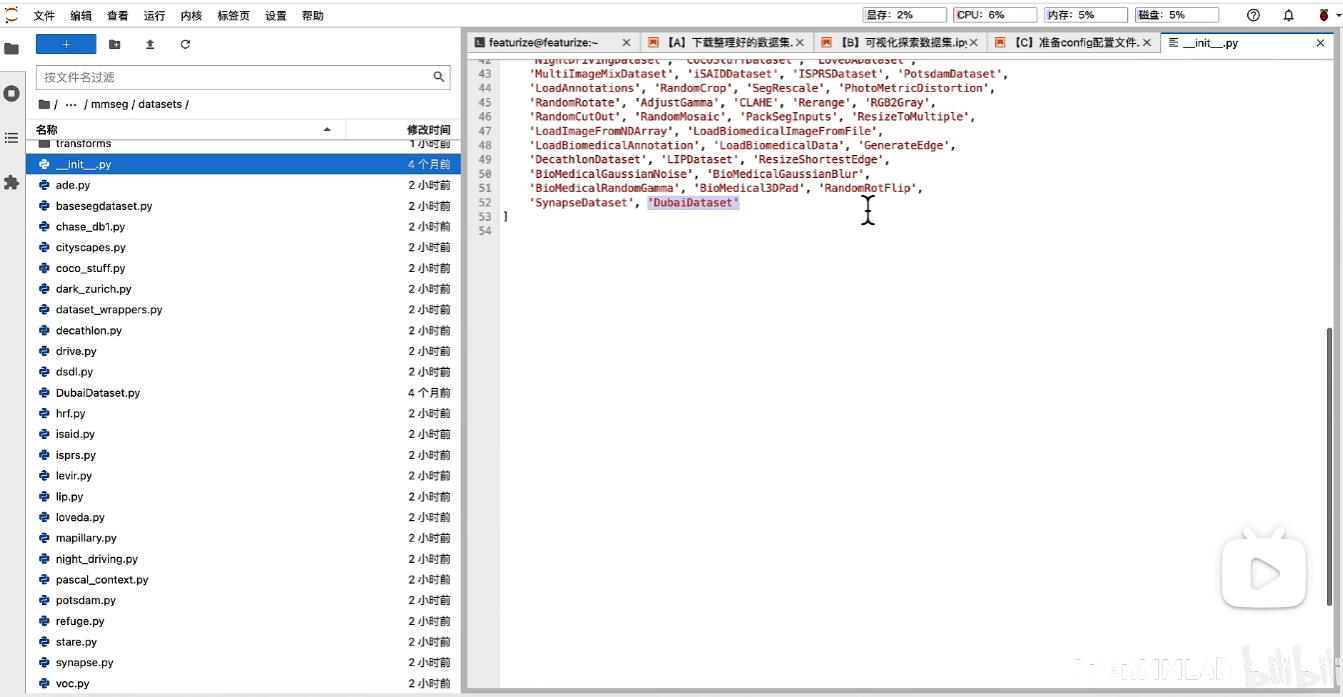Open the table of contents sidebar icon
This screenshot has width=1343, height=697.
click(12, 138)
